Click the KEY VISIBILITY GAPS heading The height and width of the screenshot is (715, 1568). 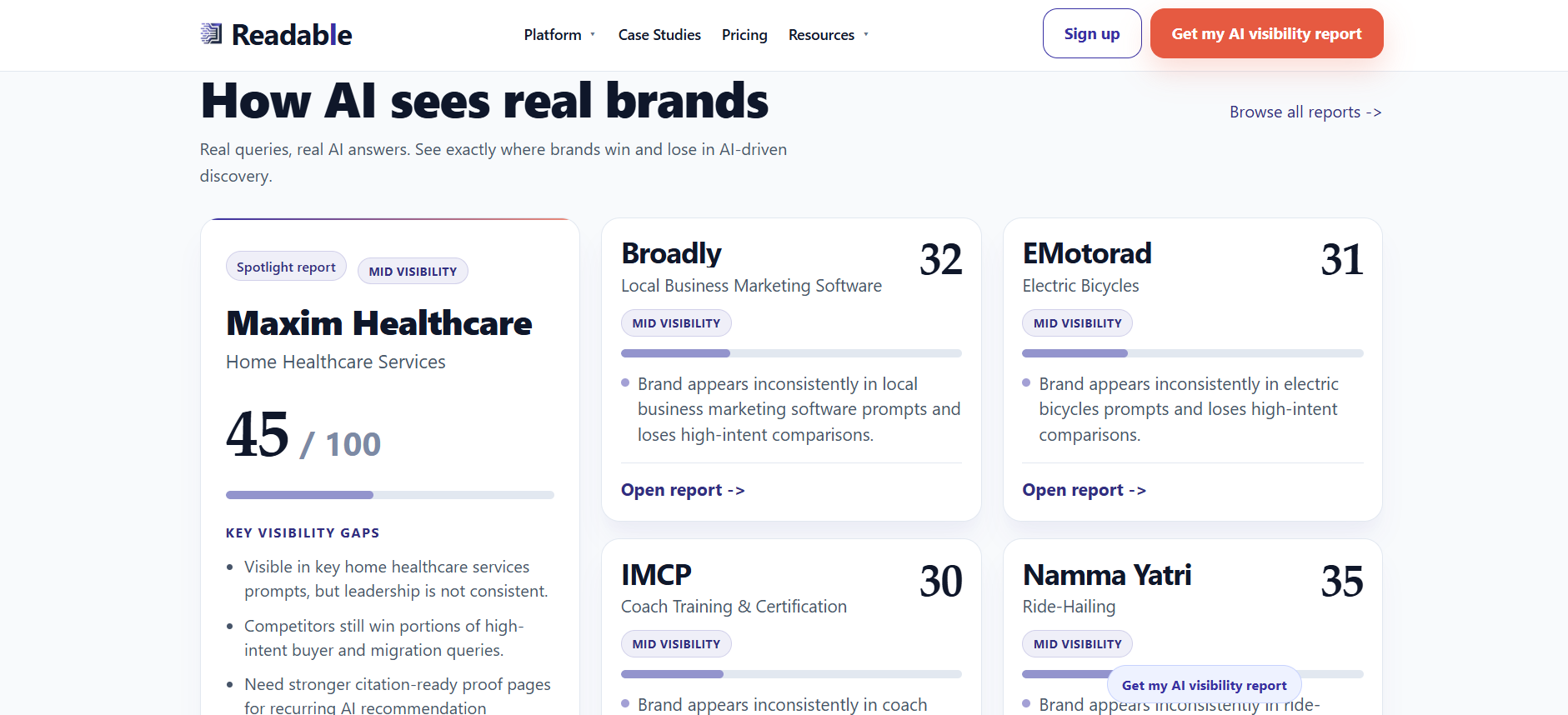point(303,533)
